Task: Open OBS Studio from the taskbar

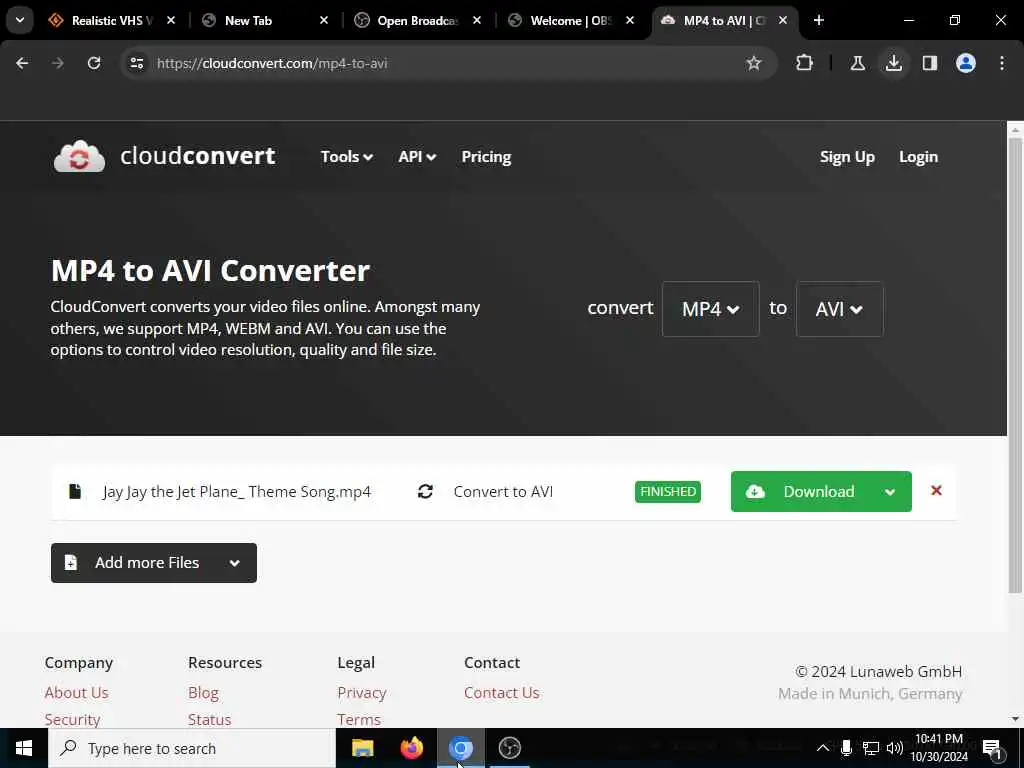Action: [509, 748]
